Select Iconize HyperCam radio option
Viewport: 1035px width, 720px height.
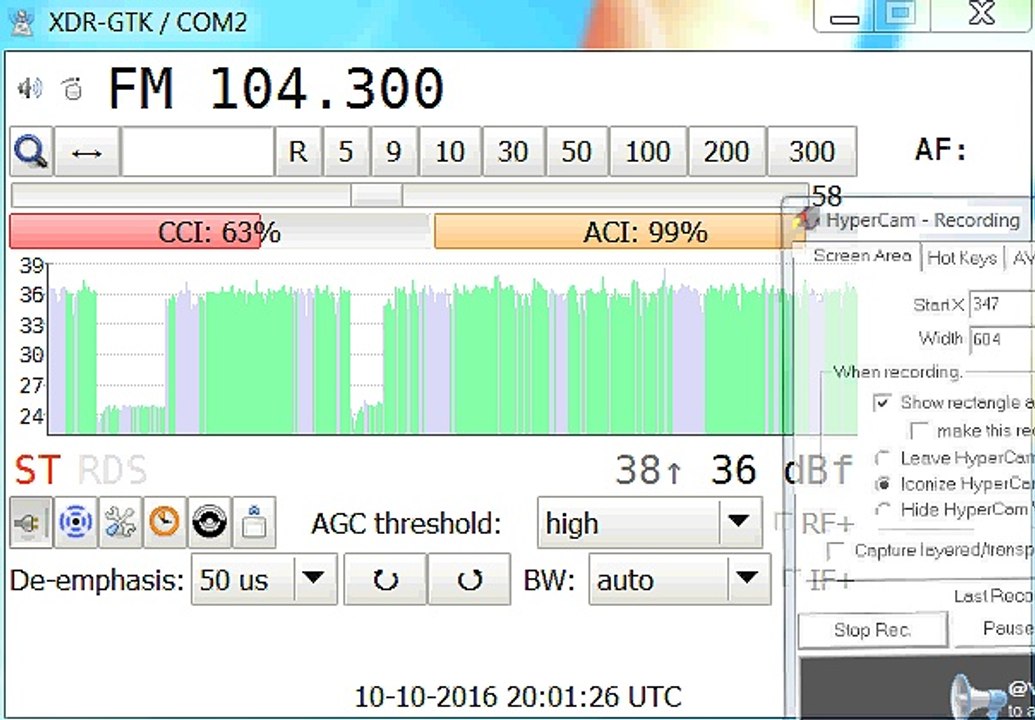(x=883, y=484)
